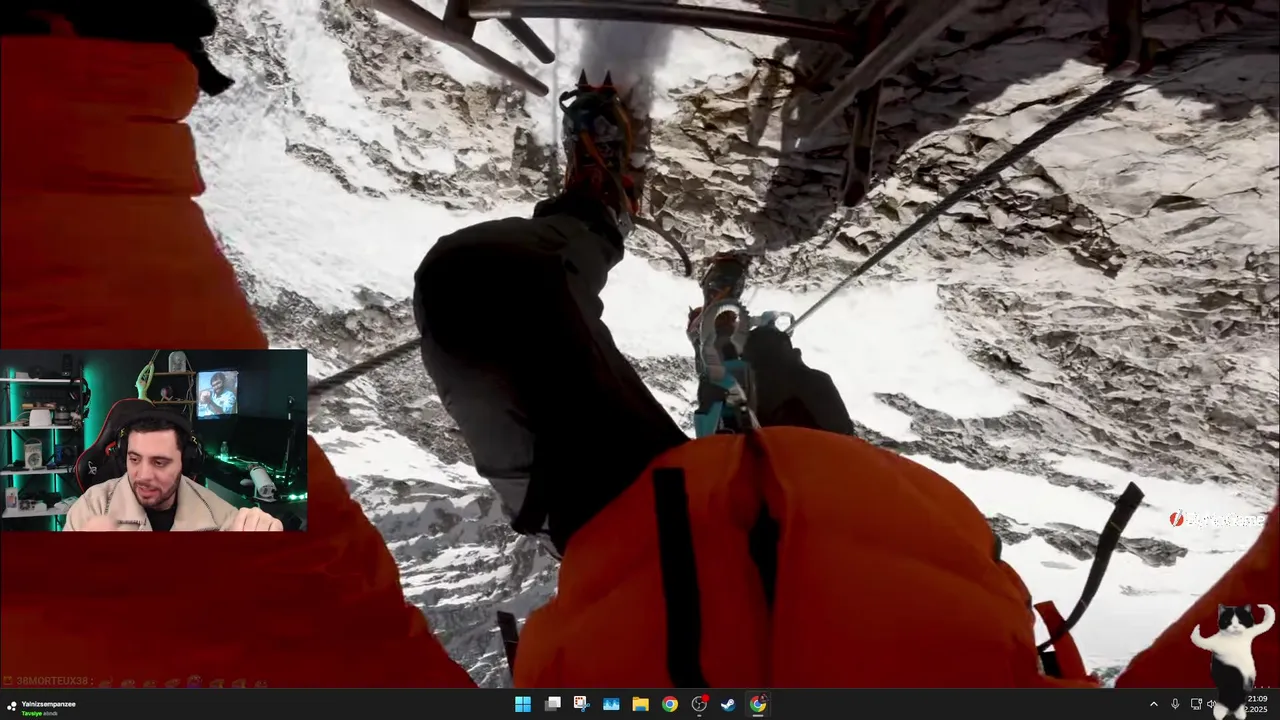Launch the Snipping Tool from the taskbar

(581, 704)
